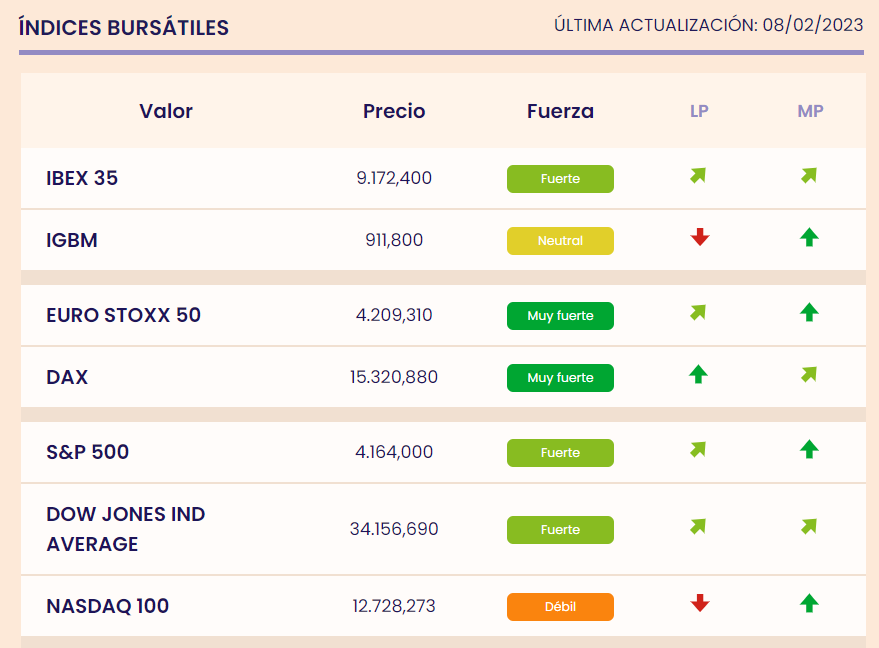
Task: Click IGBM red down arrow in LP column
Action: pyautogui.click(x=700, y=237)
